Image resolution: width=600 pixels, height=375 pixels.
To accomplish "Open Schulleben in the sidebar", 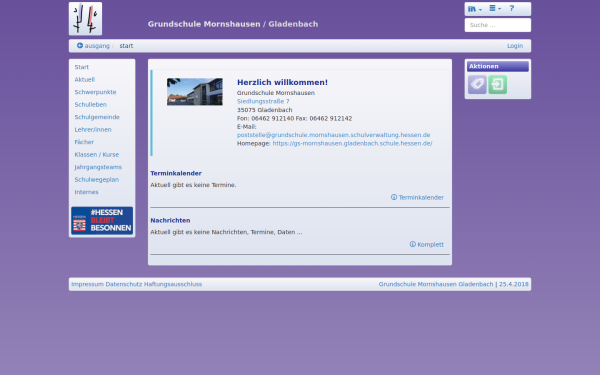I will point(91,104).
